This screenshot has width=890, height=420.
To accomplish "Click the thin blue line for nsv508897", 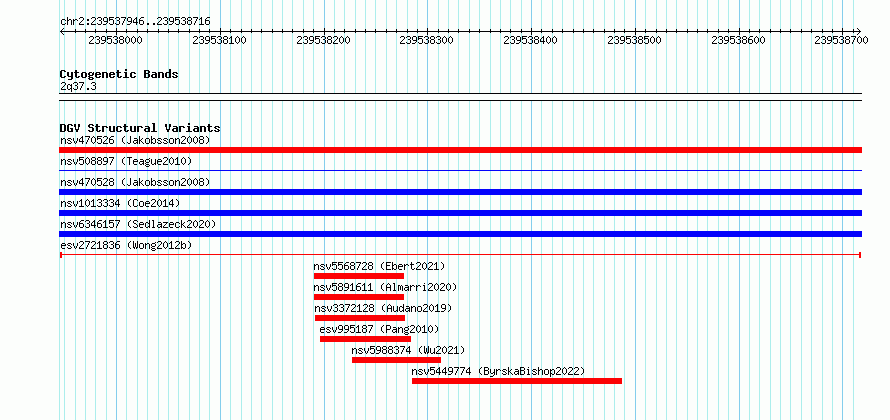I will tap(460, 170).
